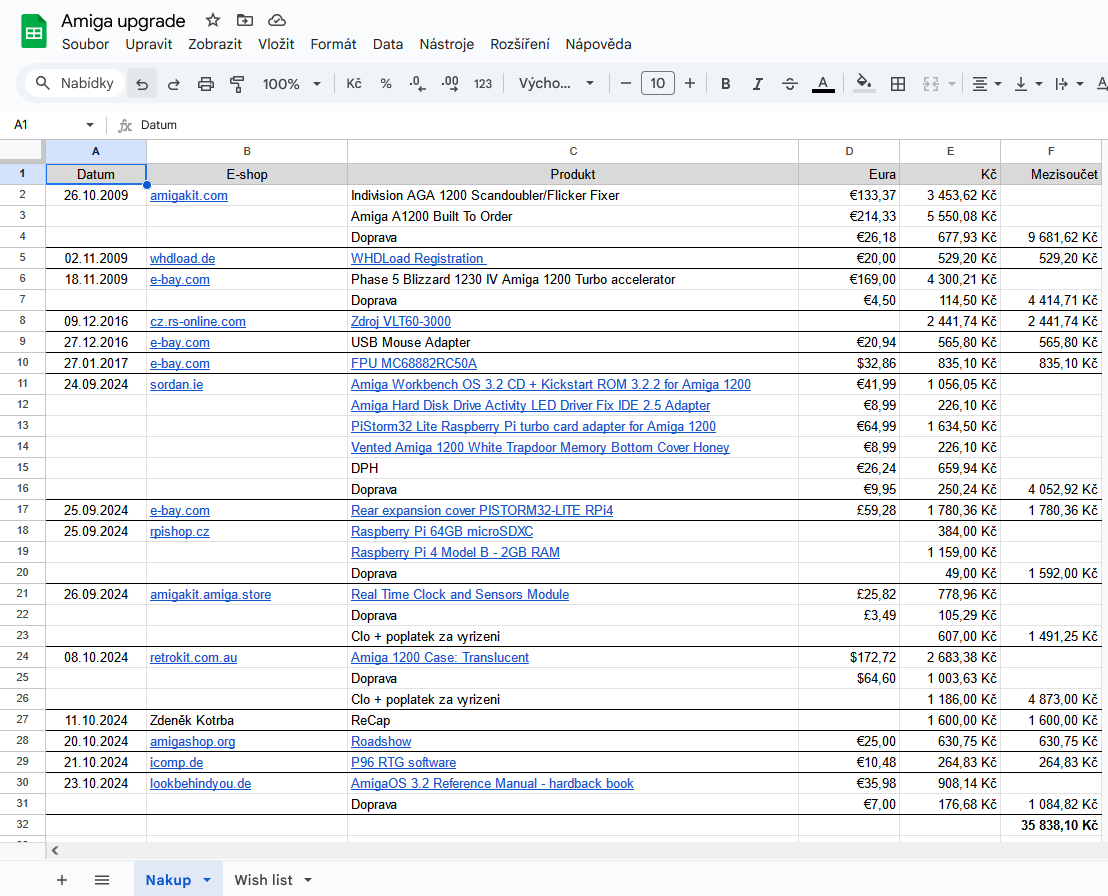
Task: Open the zoom 100% dropdown
Action: point(291,84)
